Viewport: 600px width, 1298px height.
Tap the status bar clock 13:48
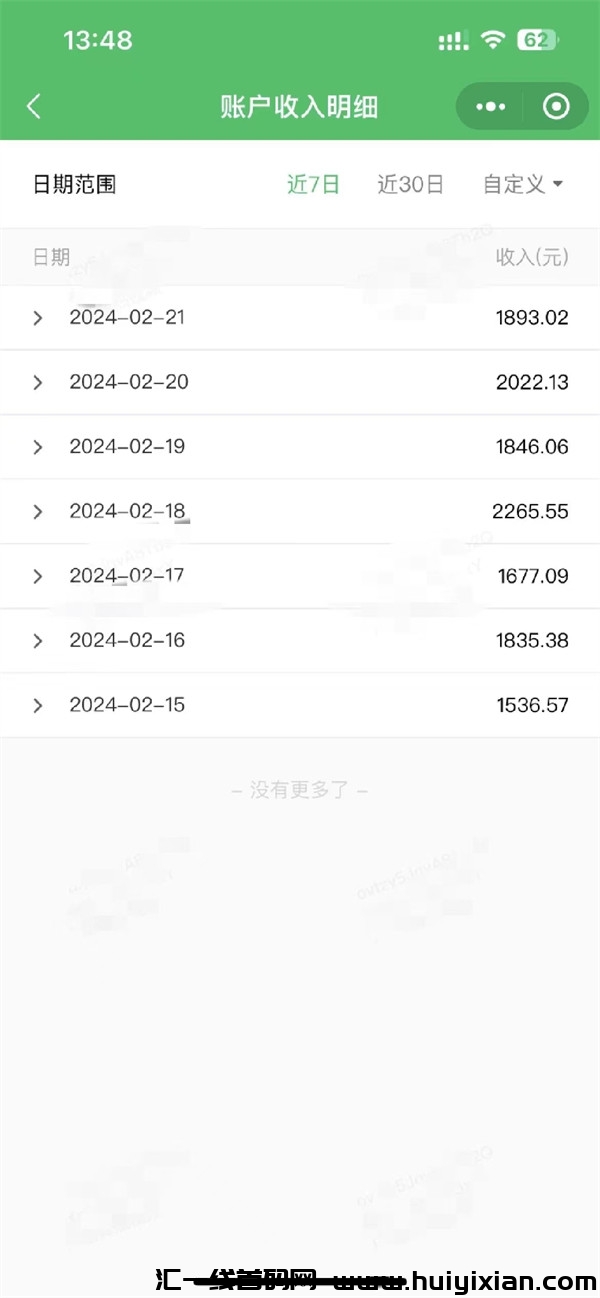(97, 40)
